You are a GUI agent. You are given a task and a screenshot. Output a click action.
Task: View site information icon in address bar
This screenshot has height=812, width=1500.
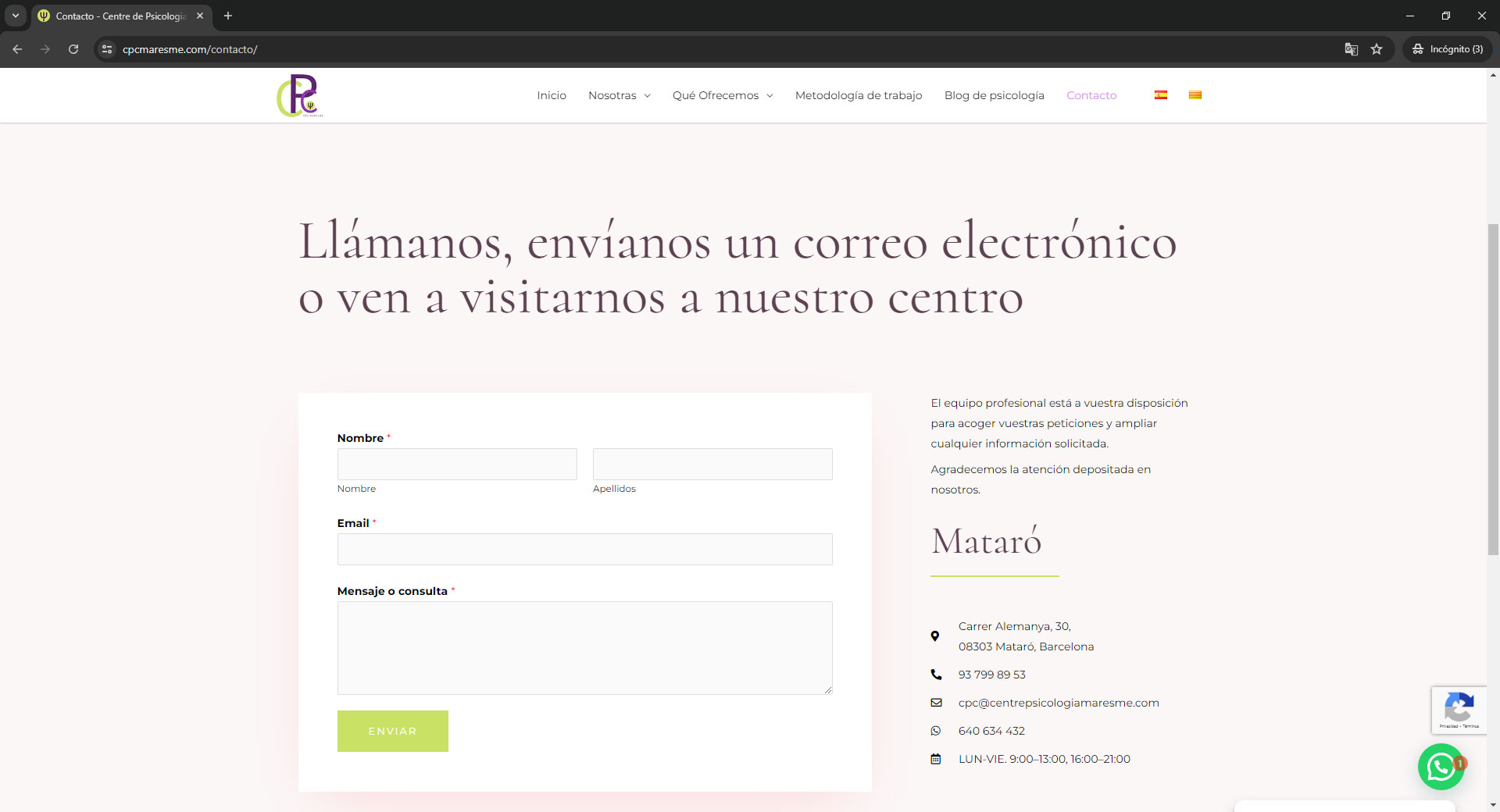point(107,49)
